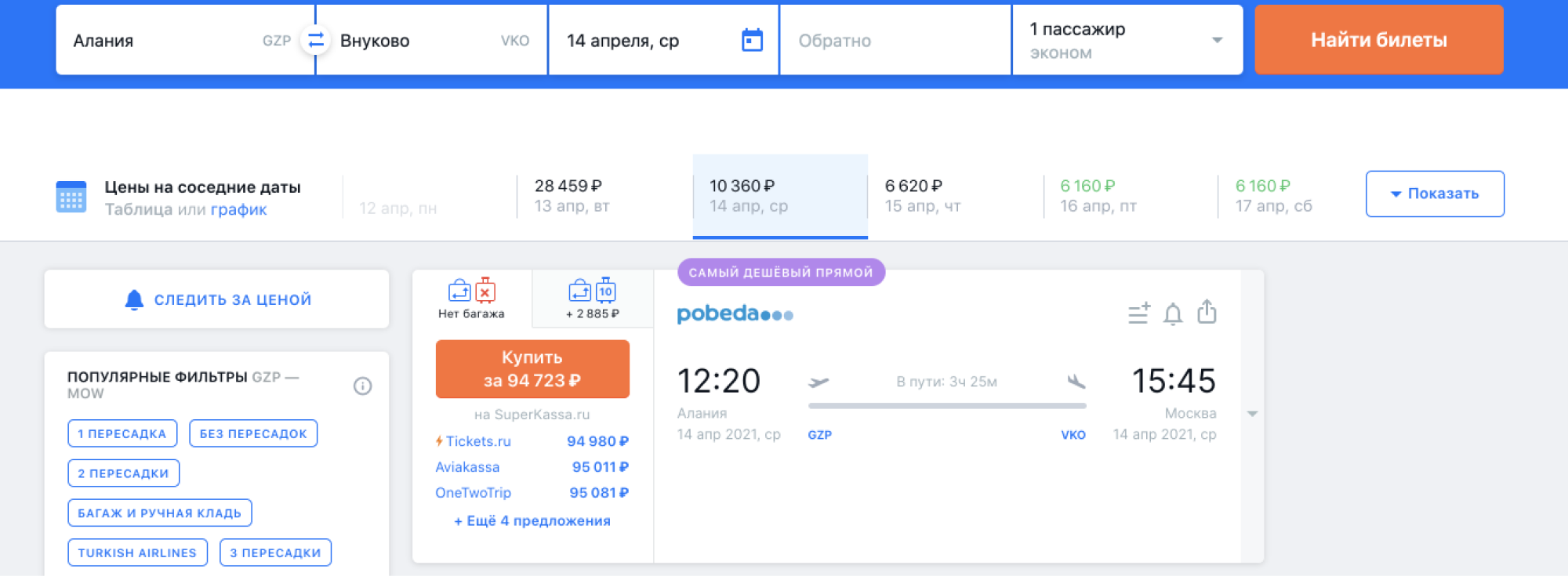Click return date field Обратно
This screenshot has width=1568, height=576.
point(895,40)
